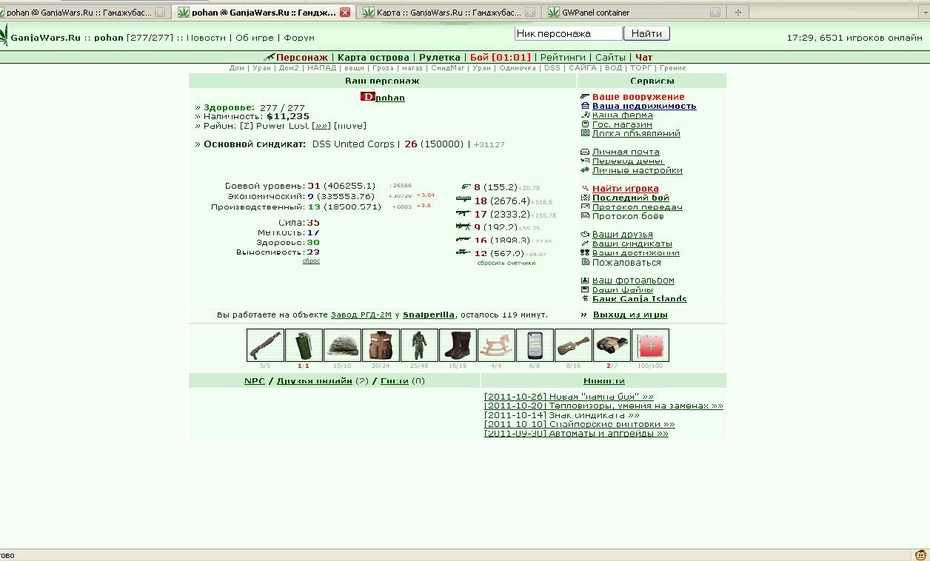Click the Найти button

[646, 34]
